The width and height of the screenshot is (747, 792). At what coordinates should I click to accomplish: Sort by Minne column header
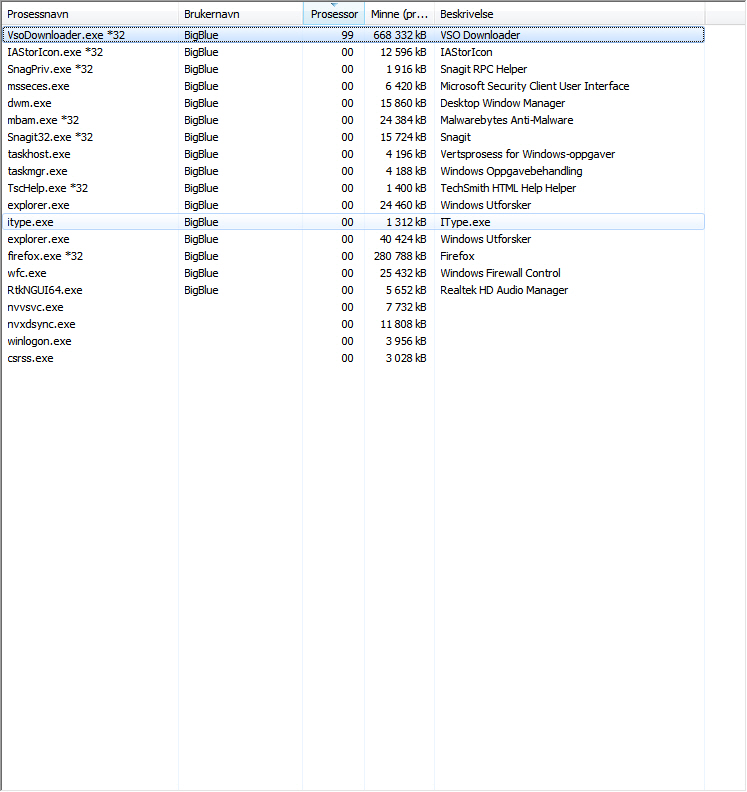[400, 14]
